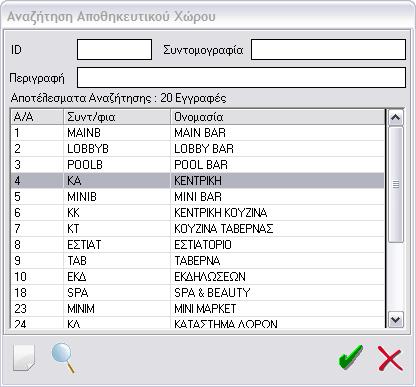This screenshot has height=387, width=416.
Task: Select the POOL BAR row
Action: pyautogui.click(x=197, y=165)
